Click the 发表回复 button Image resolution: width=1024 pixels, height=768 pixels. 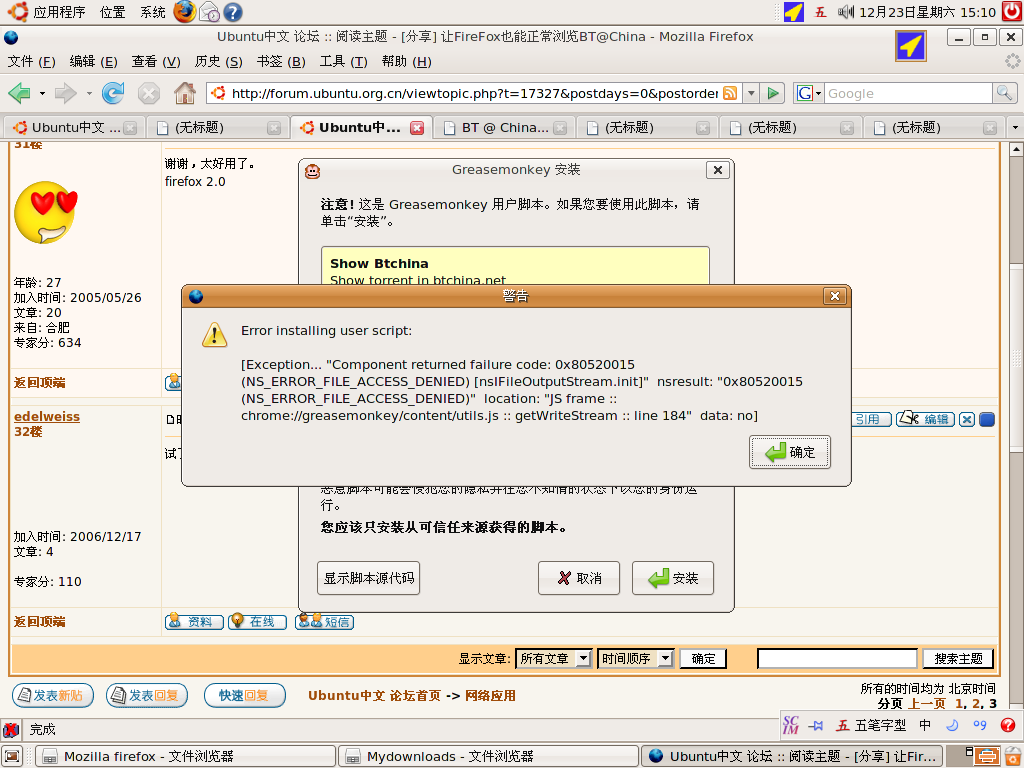147,696
